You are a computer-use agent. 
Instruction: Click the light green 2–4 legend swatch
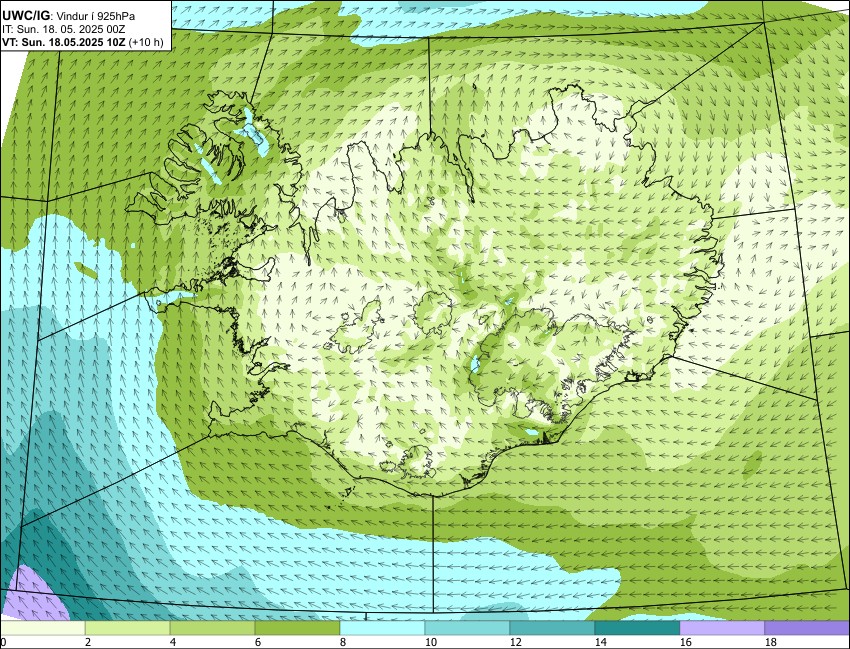coord(127,628)
